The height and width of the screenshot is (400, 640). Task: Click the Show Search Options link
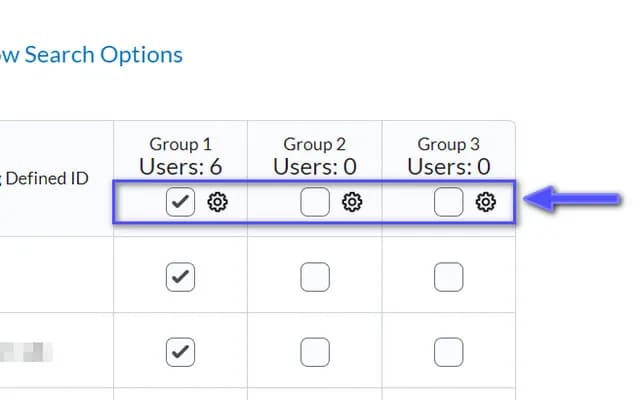[91, 55]
